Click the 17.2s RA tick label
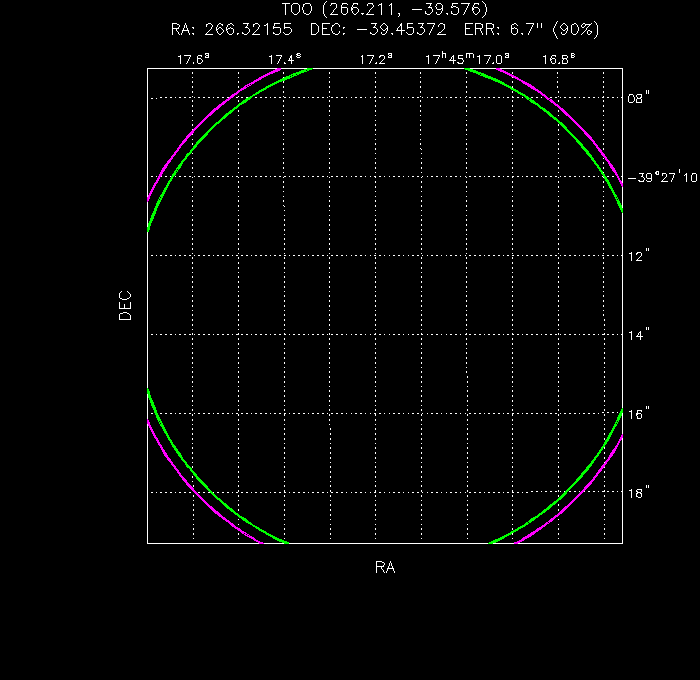Viewport: 700px width, 680px height. pyautogui.click(x=376, y=59)
